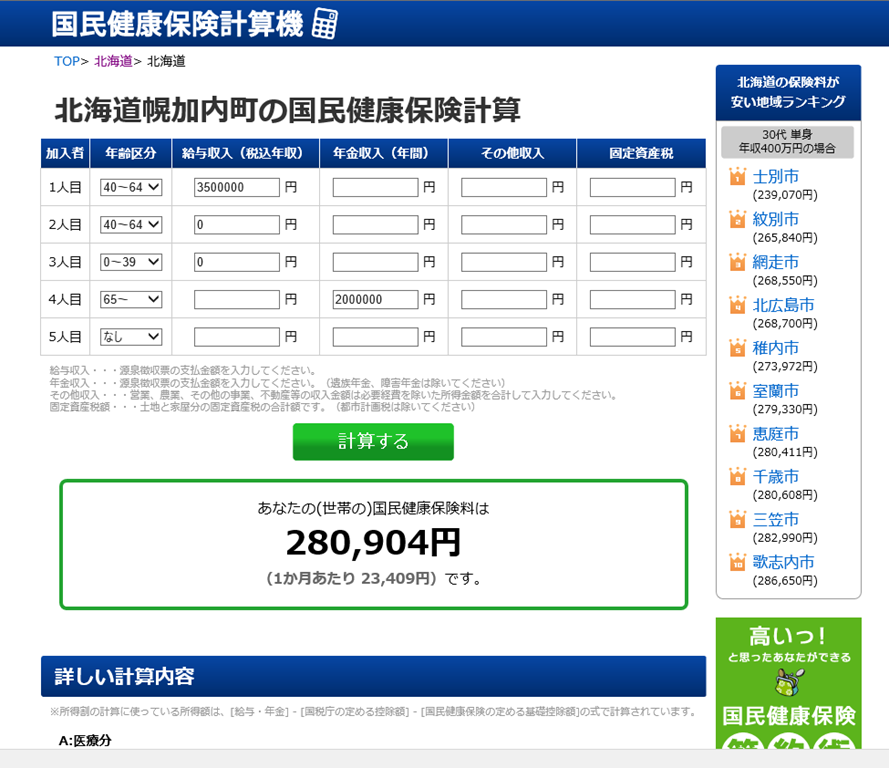The image size is (889, 768).
Task: Click the 国民健康保険計算機 site title
Action: tap(177, 24)
